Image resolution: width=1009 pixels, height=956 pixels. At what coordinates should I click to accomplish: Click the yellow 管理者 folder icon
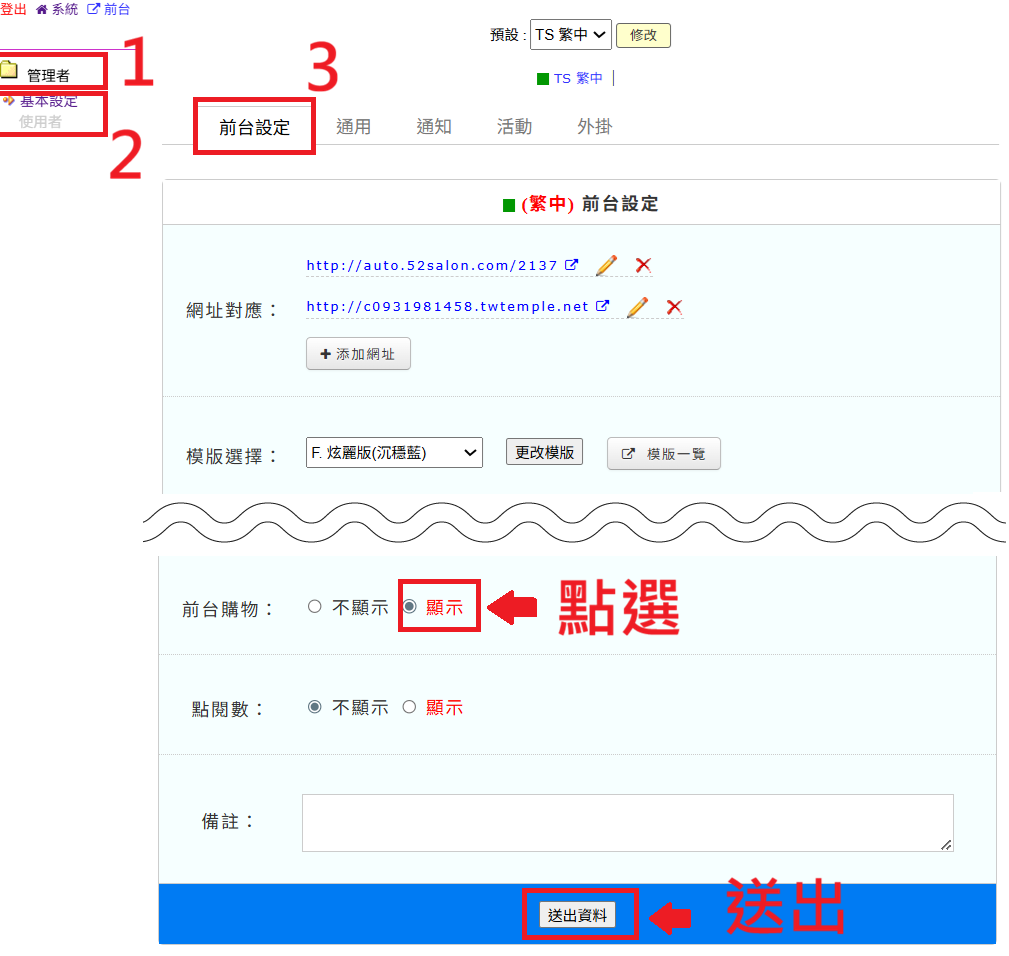click(x=9, y=70)
